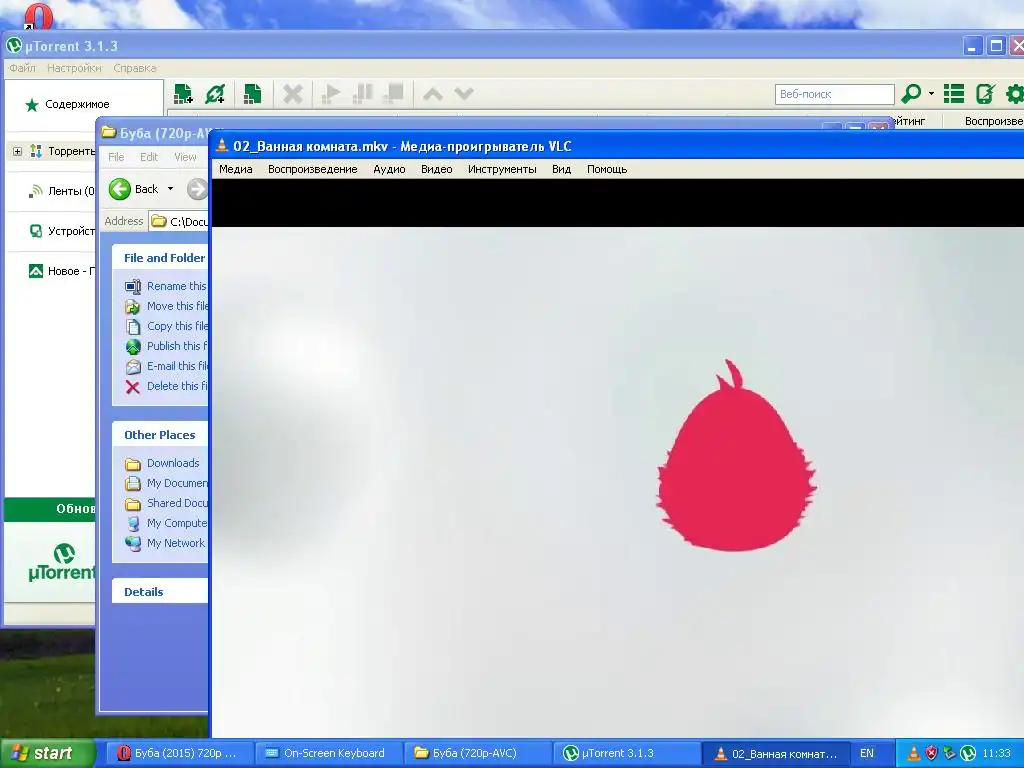The height and width of the screenshot is (768, 1024).
Task: Open the Помощь menu in VLC
Action: point(607,169)
